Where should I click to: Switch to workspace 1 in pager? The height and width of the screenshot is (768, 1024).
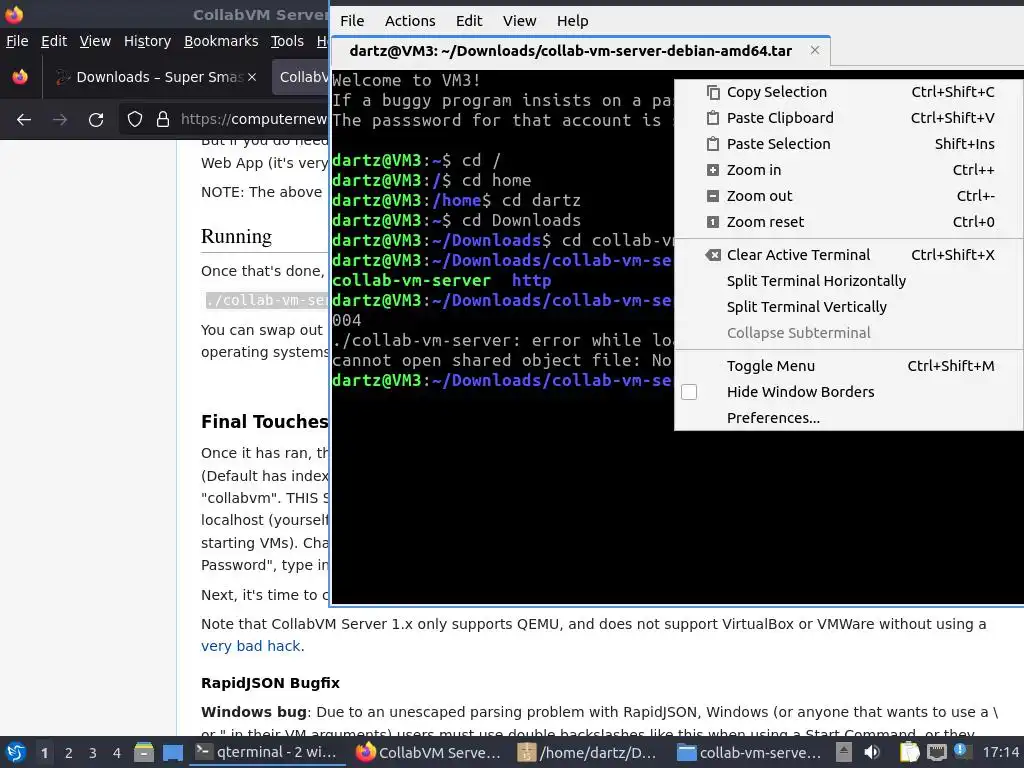pos(44,753)
